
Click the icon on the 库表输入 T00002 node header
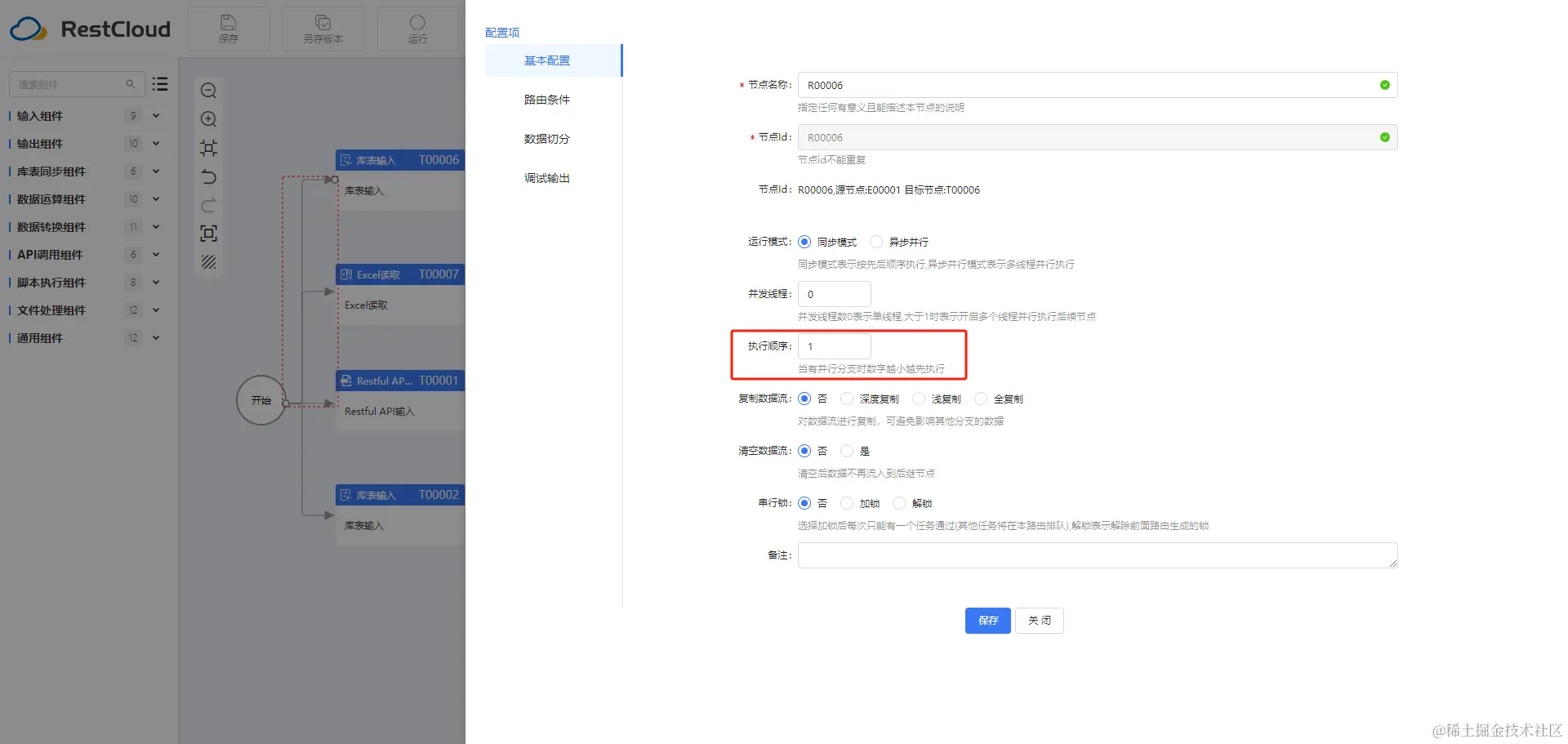coord(346,495)
